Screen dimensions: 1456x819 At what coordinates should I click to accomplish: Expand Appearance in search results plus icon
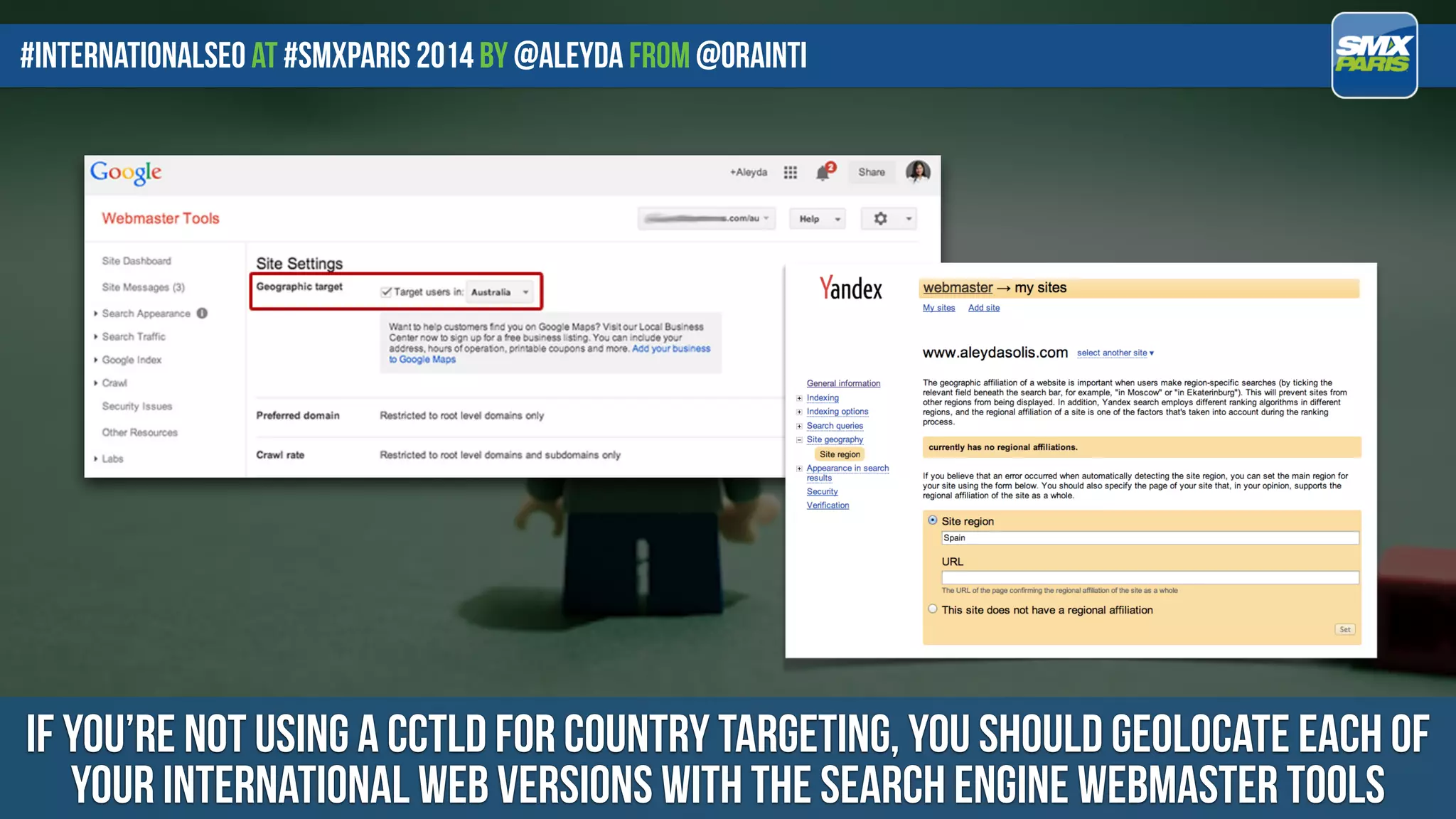click(799, 469)
